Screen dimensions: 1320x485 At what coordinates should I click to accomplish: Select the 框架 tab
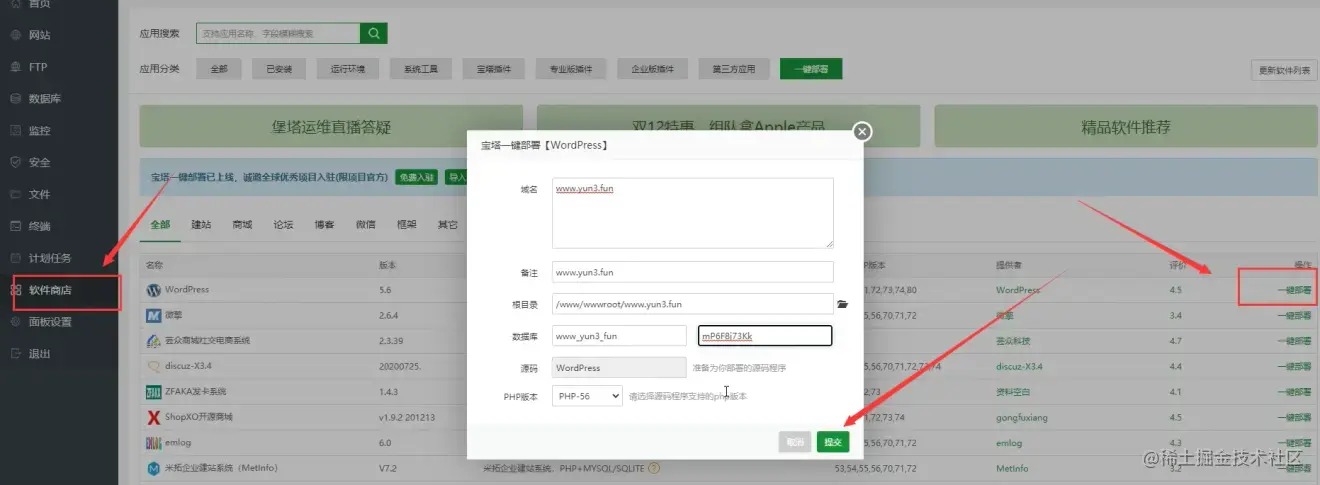(x=406, y=225)
